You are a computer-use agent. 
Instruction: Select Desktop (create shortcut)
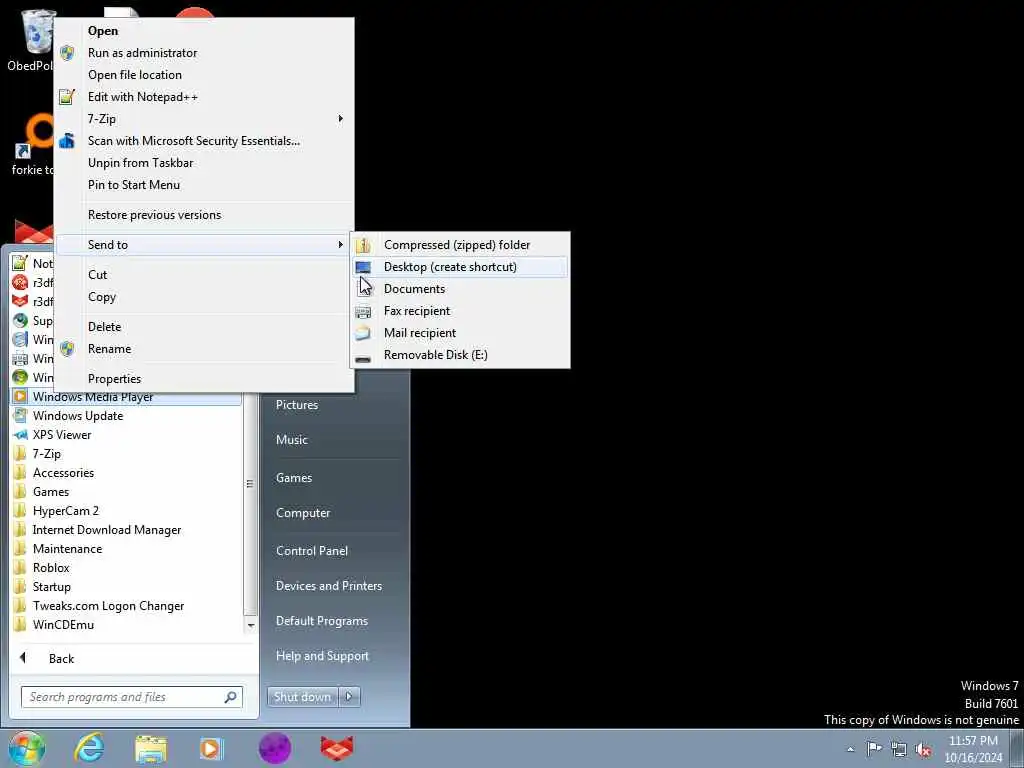tap(460, 267)
